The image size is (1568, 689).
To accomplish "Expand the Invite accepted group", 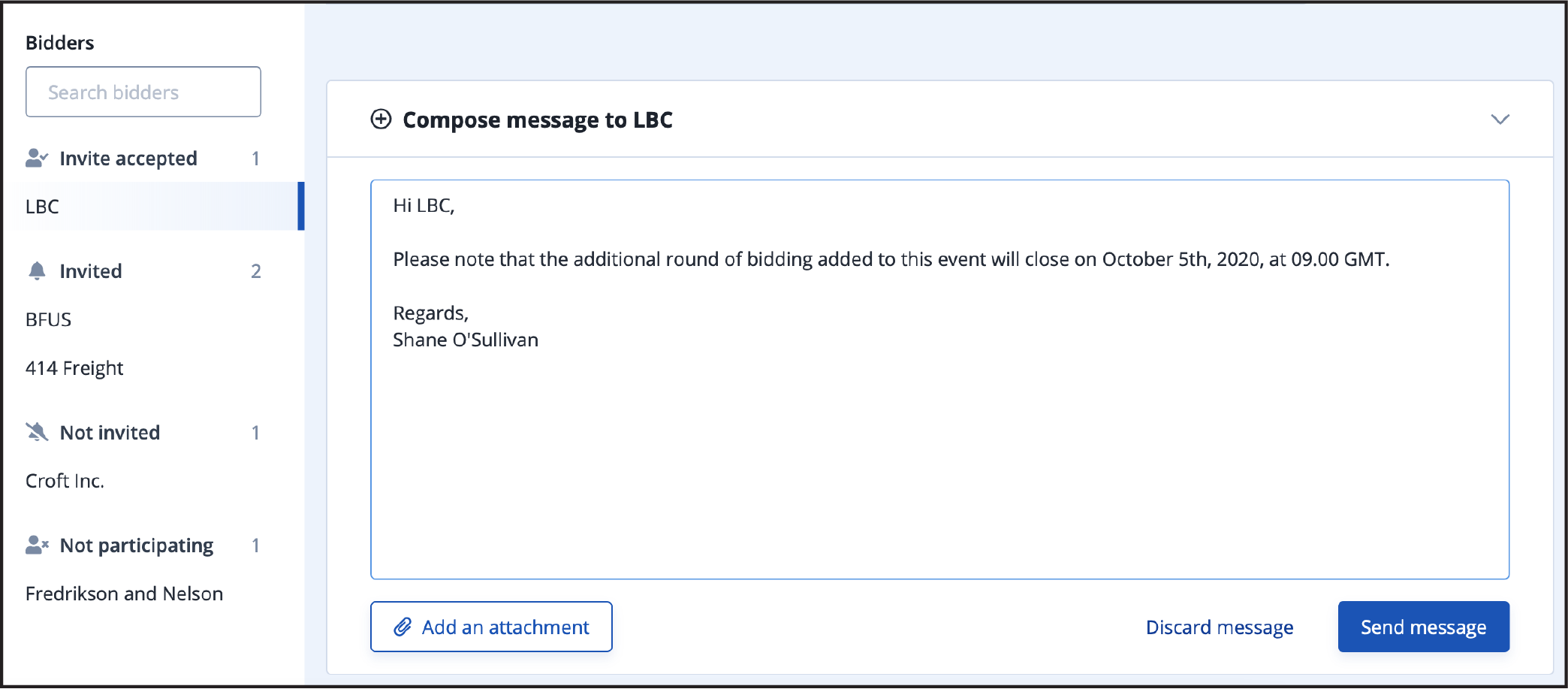I will [x=143, y=158].
